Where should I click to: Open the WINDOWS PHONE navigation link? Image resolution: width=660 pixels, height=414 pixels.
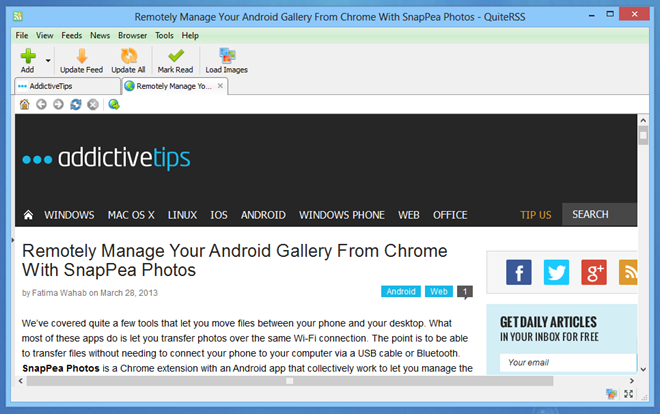(342, 215)
